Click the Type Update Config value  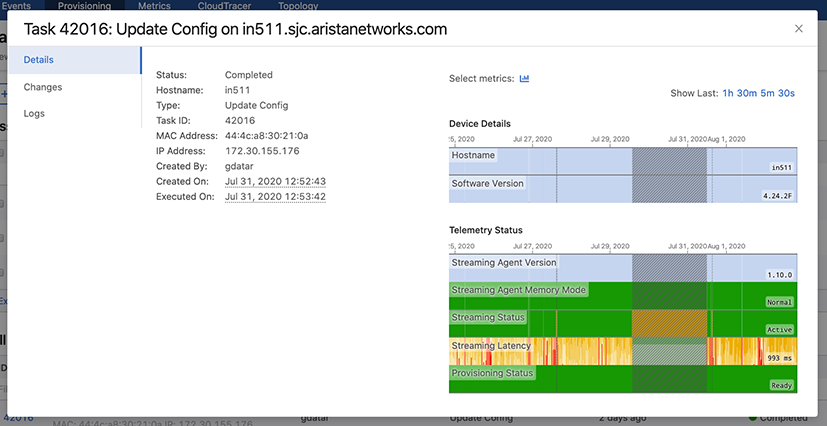pos(257,105)
